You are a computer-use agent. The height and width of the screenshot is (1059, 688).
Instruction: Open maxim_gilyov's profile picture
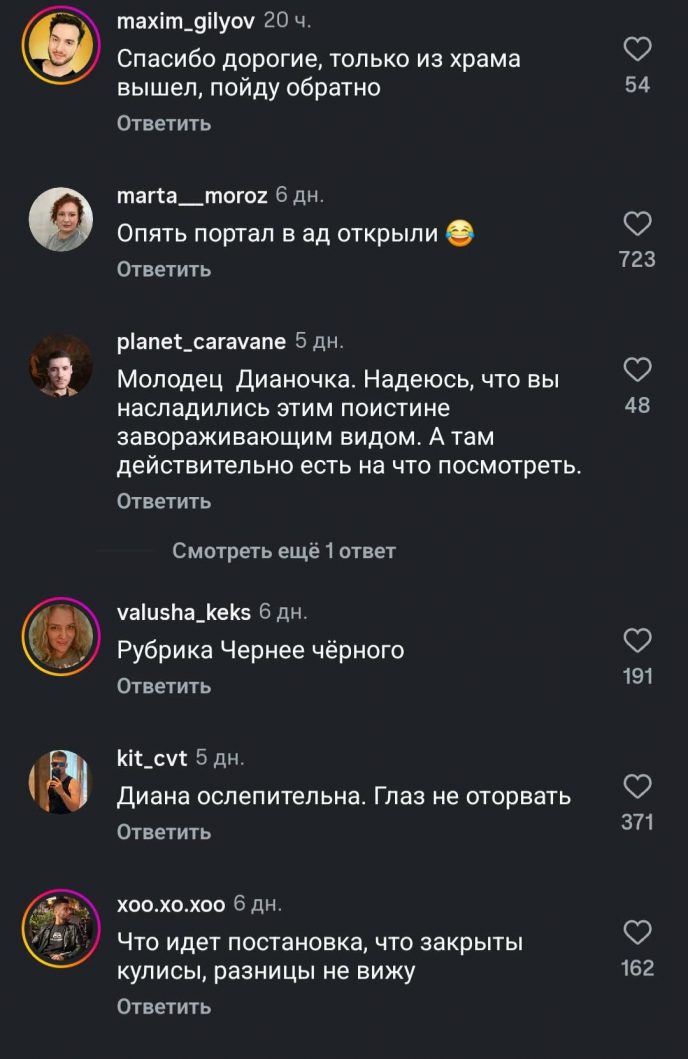coord(60,47)
